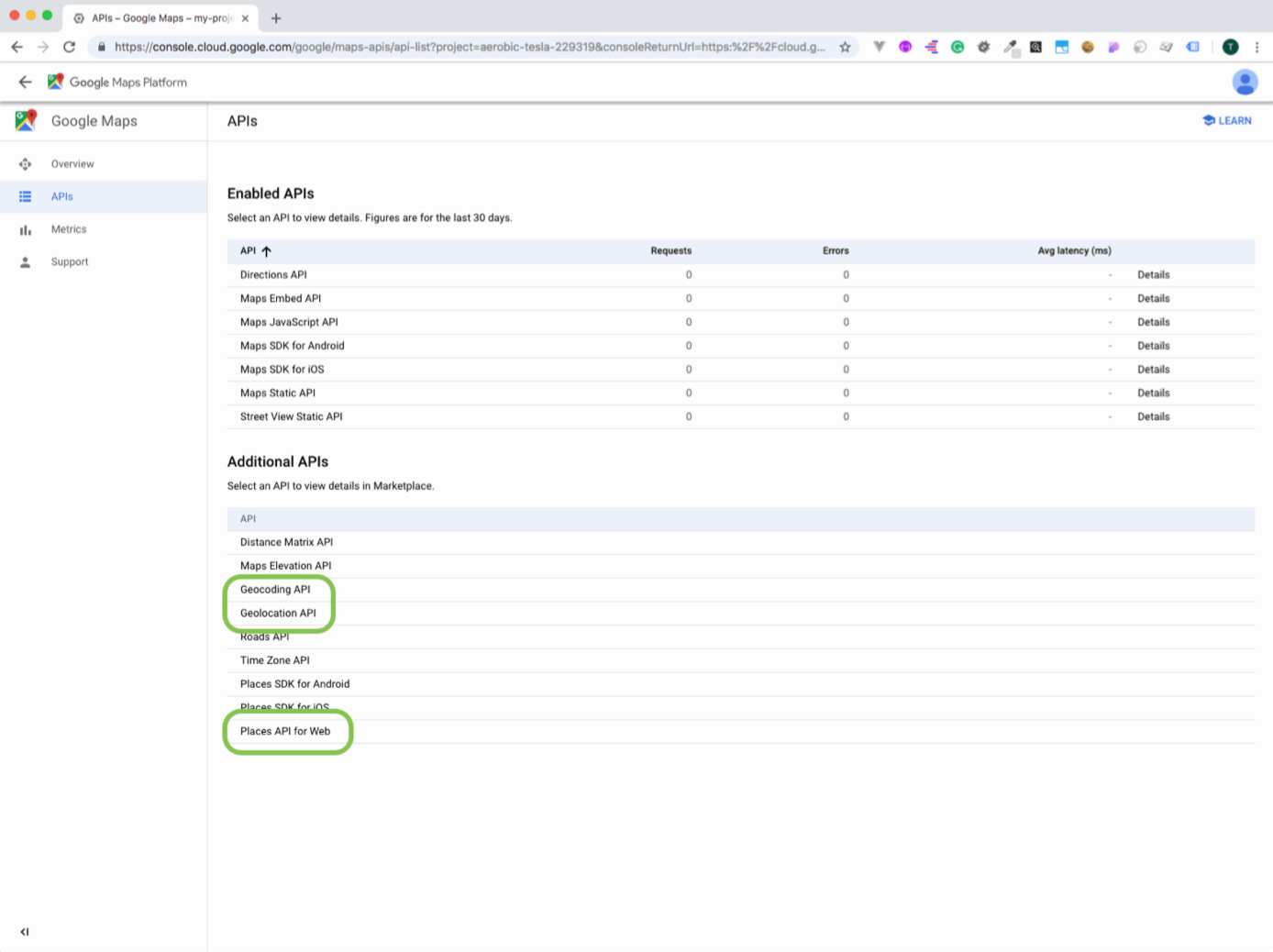Image resolution: width=1273 pixels, height=952 pixels.
Task: Open Details for Maps SDK for iOS
Action: pos(1153,370)
